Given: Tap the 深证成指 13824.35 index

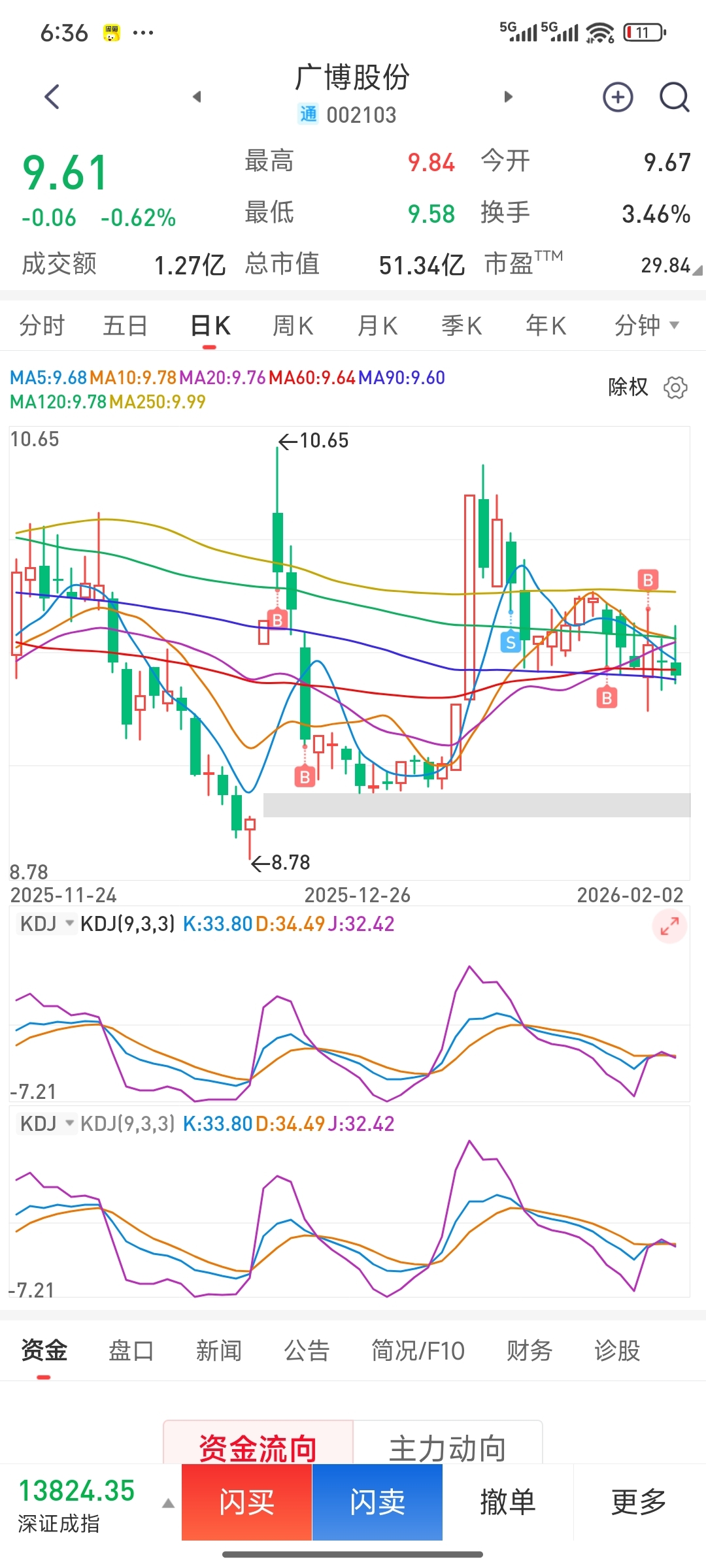Looking at the screenshot, I should click(76, 1505).
